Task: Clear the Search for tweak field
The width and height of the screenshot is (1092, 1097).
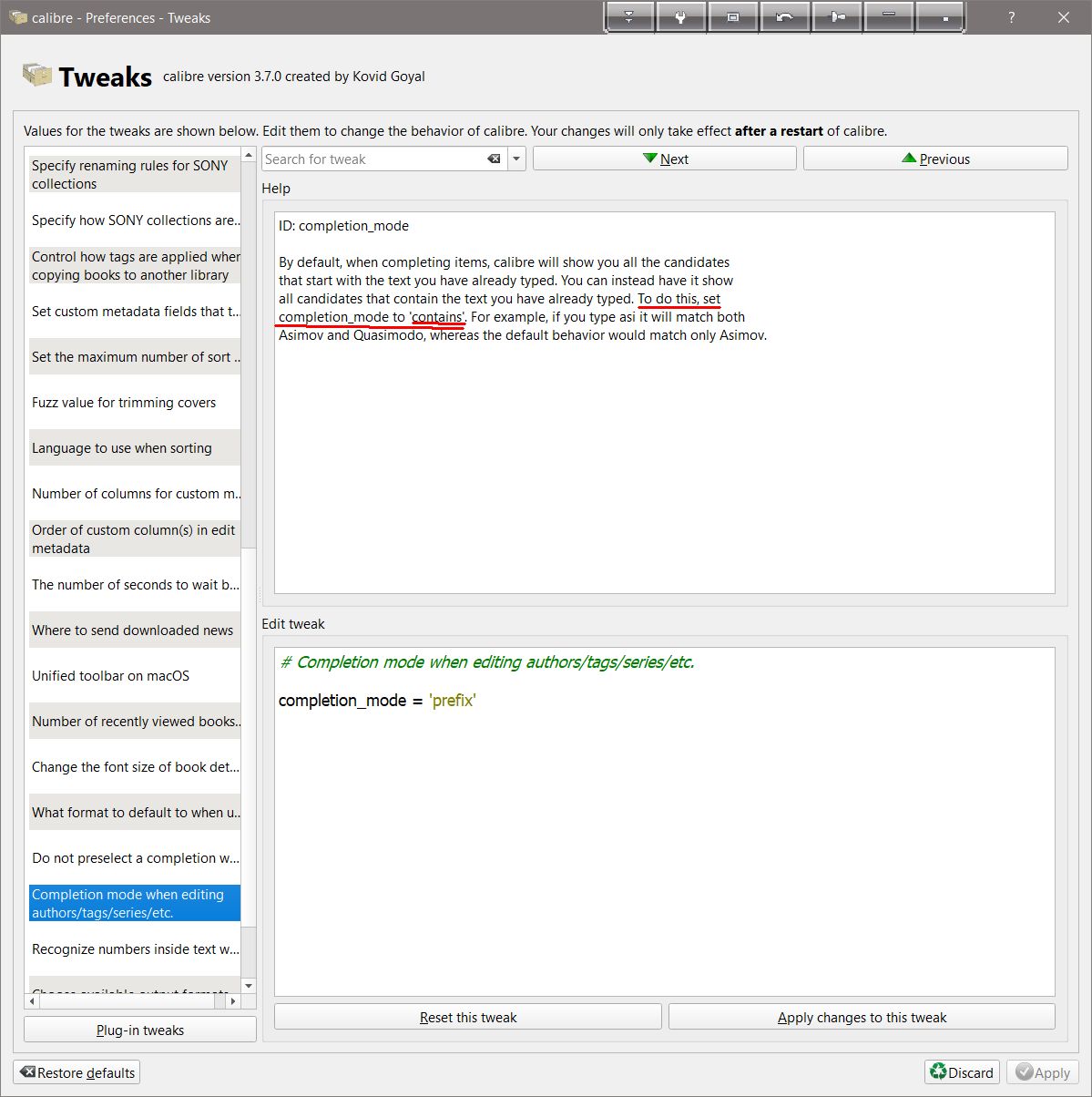Action: click(494, 159)
